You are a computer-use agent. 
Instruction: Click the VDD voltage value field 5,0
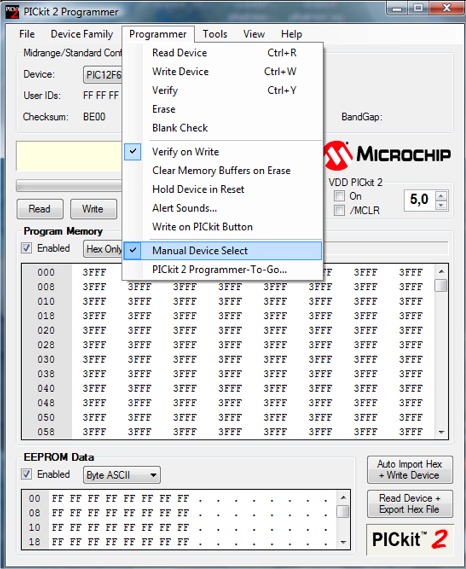pos(420,200)
